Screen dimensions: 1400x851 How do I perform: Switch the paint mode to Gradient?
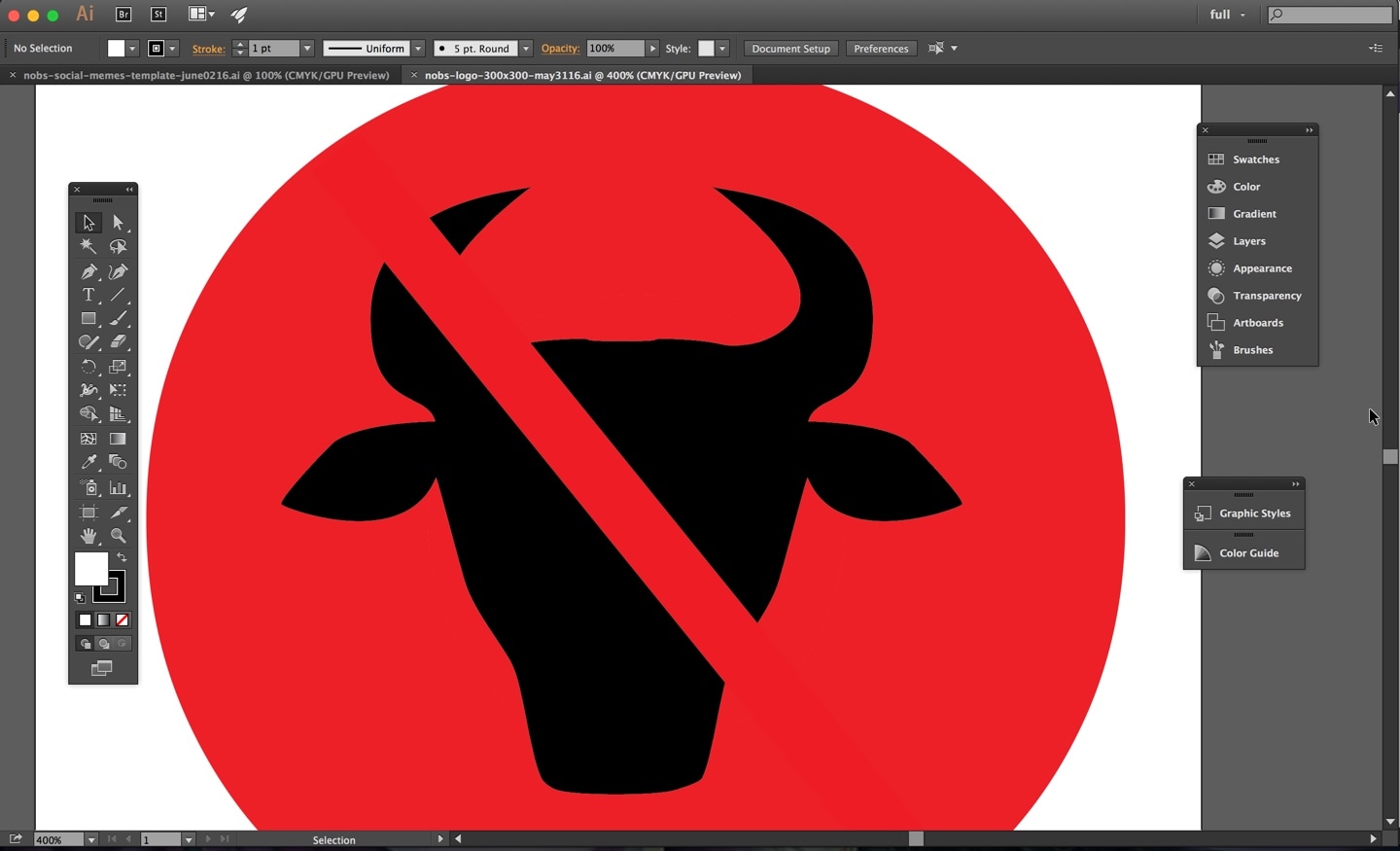104,621
